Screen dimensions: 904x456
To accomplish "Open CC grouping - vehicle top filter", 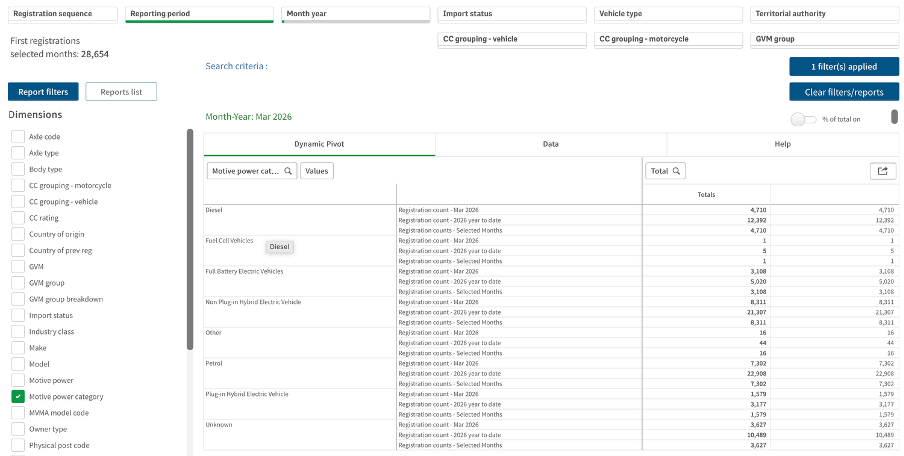I will pyautogui.click(x=512, y=40).
